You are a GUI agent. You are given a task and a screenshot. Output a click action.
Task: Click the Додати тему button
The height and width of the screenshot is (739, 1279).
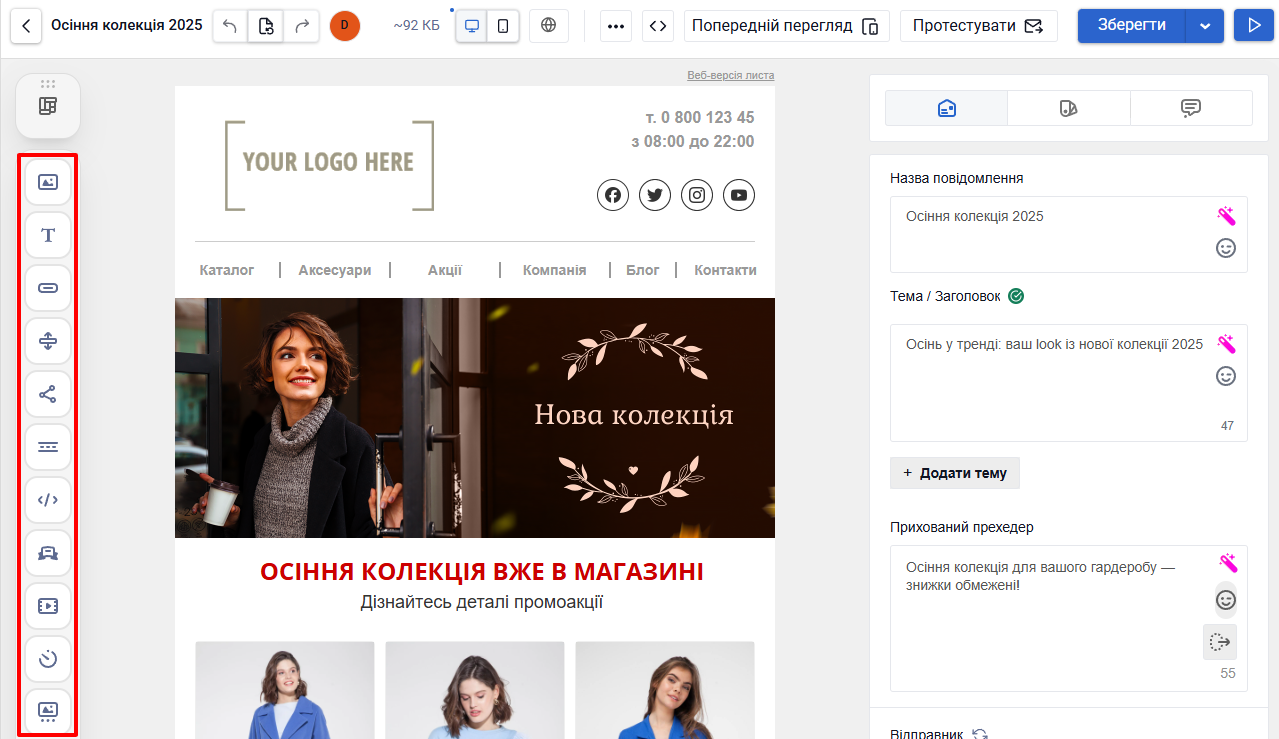955,473
